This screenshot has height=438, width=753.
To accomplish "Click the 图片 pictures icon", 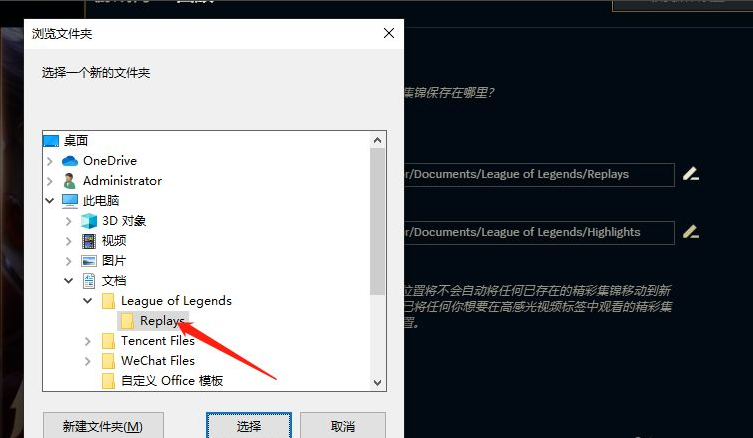I will 89,261.
